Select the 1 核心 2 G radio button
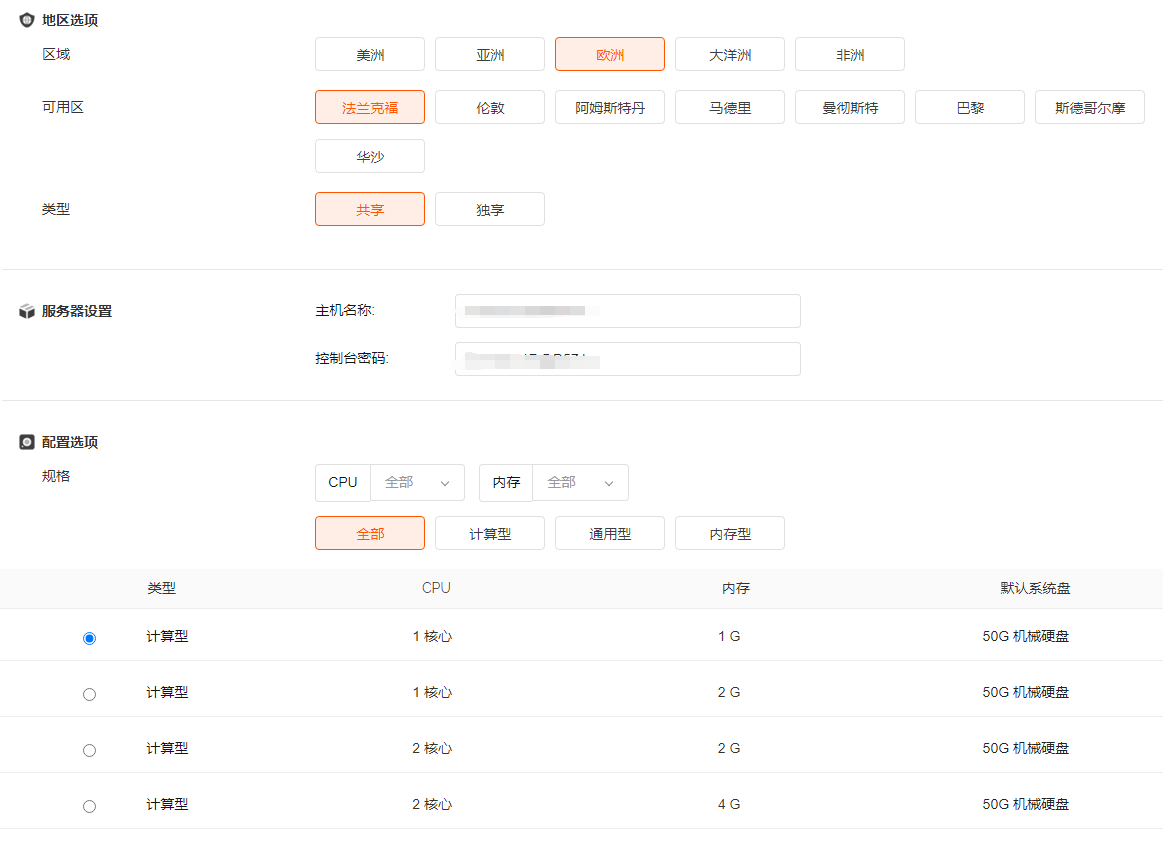Viewport: 1163px width, 854px height. 90,694
